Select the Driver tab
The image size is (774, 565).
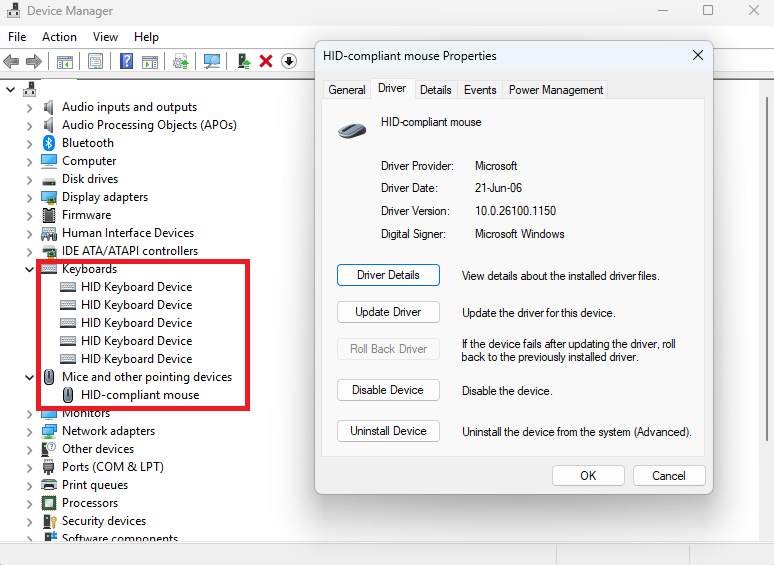[392, 88]
